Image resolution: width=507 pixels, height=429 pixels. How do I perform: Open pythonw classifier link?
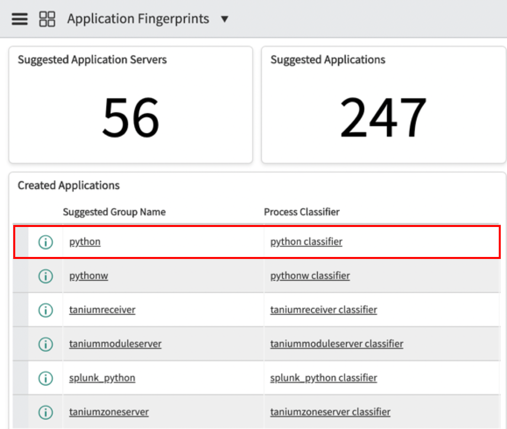point(310,276)
